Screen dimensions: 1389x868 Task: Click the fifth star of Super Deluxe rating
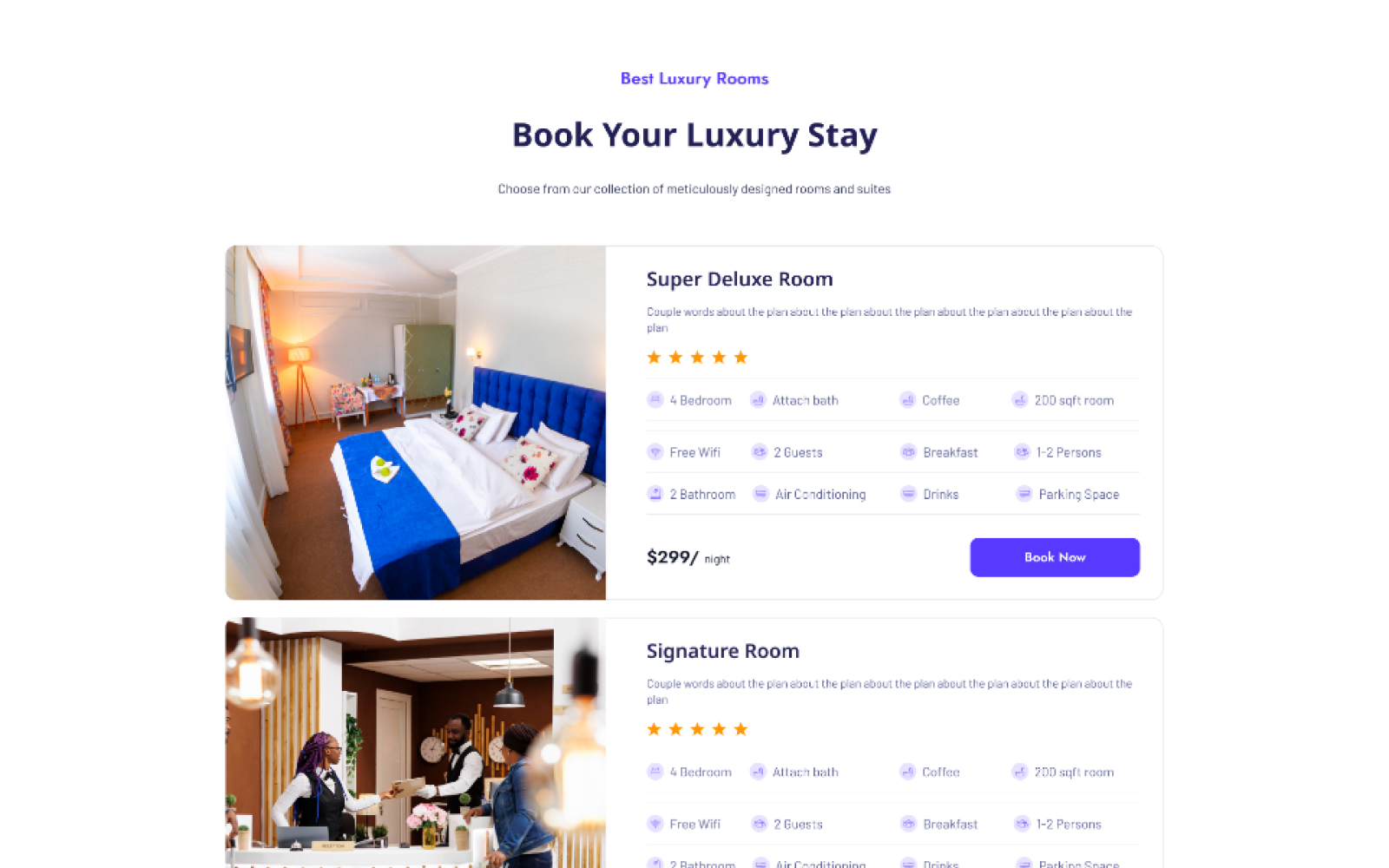[x=741, y=358]
